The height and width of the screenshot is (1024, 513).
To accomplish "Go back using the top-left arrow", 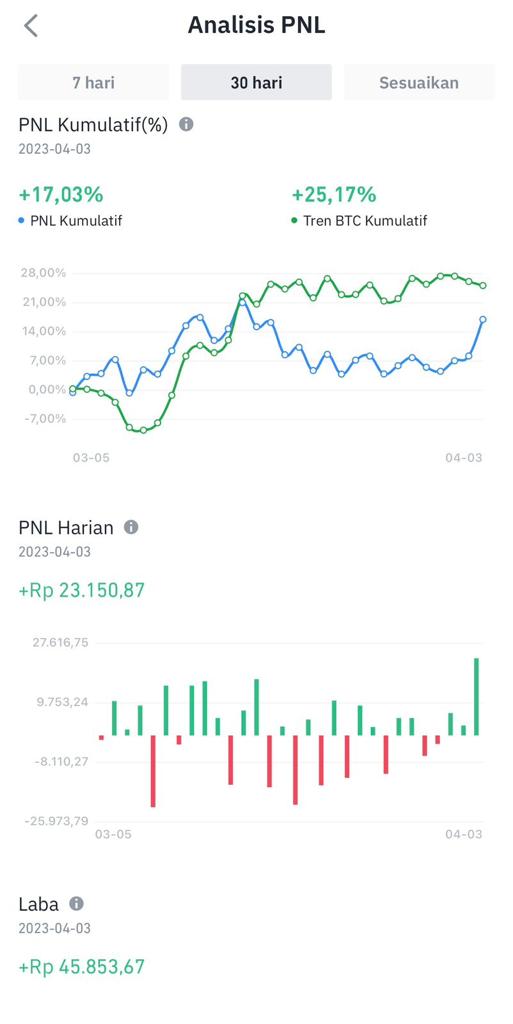I will pyautogui.click(x=31, y=26).
